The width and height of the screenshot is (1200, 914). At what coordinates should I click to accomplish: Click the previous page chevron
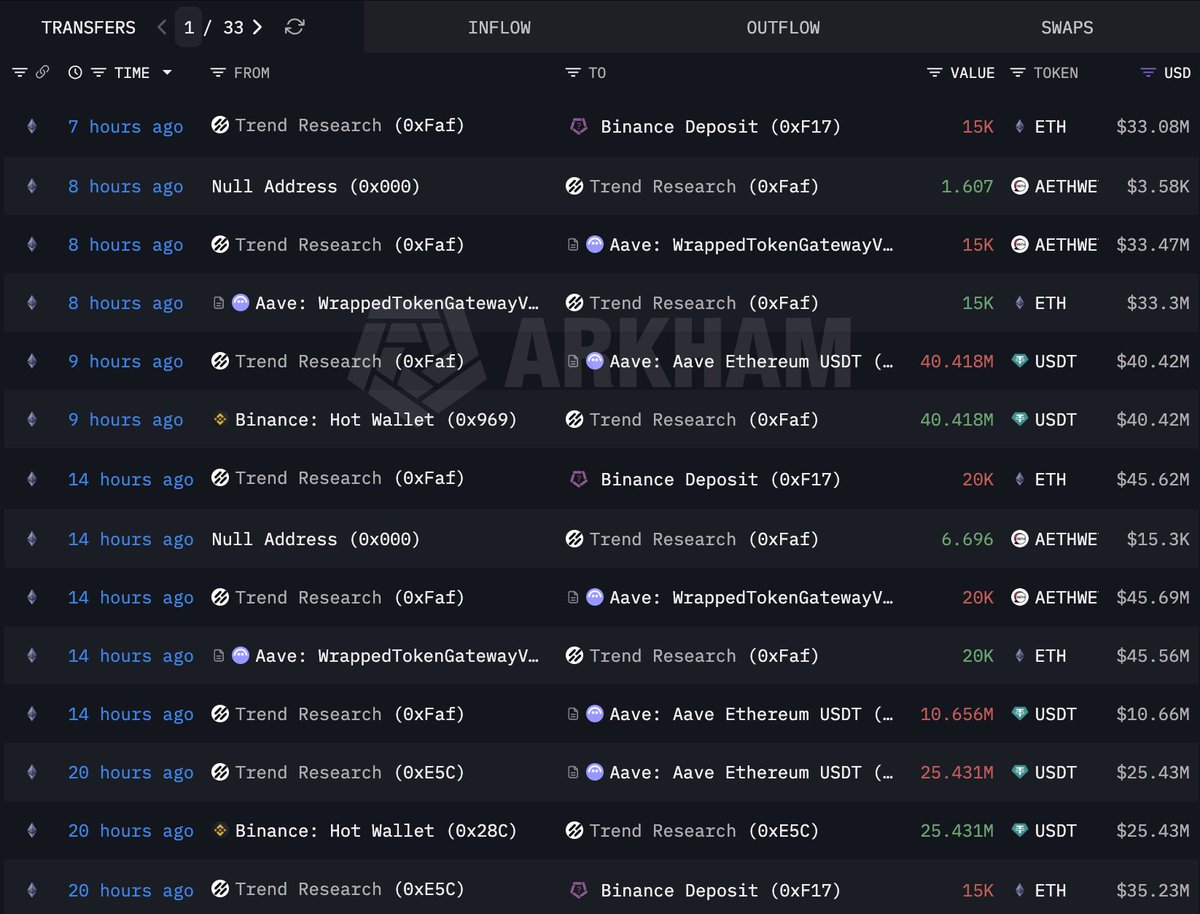click(161, 27)
